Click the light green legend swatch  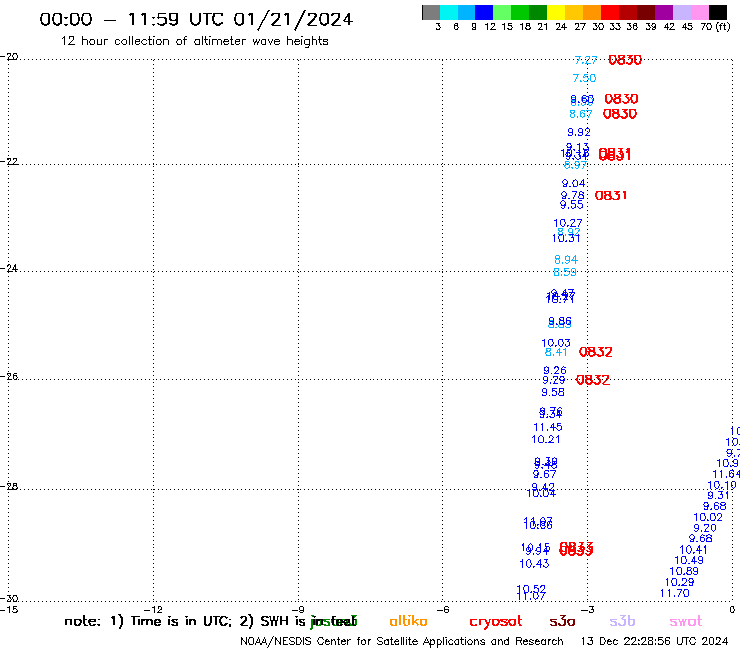point(502,12)
